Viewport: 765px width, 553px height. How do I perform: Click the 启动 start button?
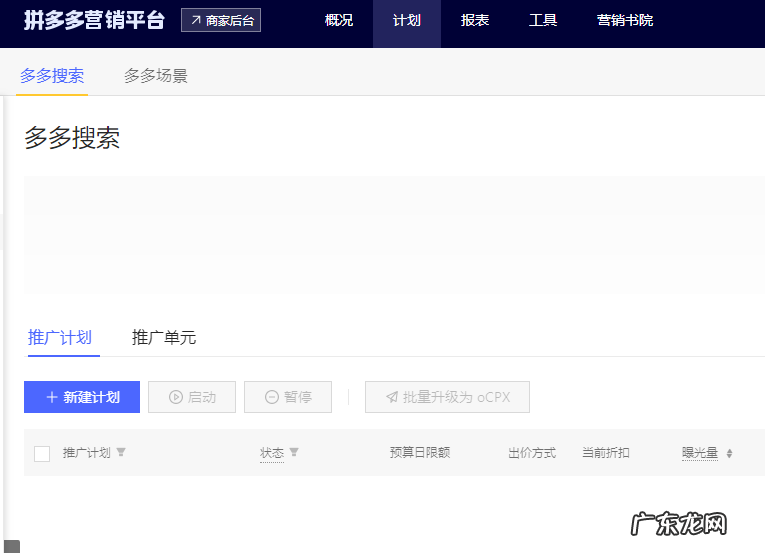pyautogui.click(x=192, y=397)
